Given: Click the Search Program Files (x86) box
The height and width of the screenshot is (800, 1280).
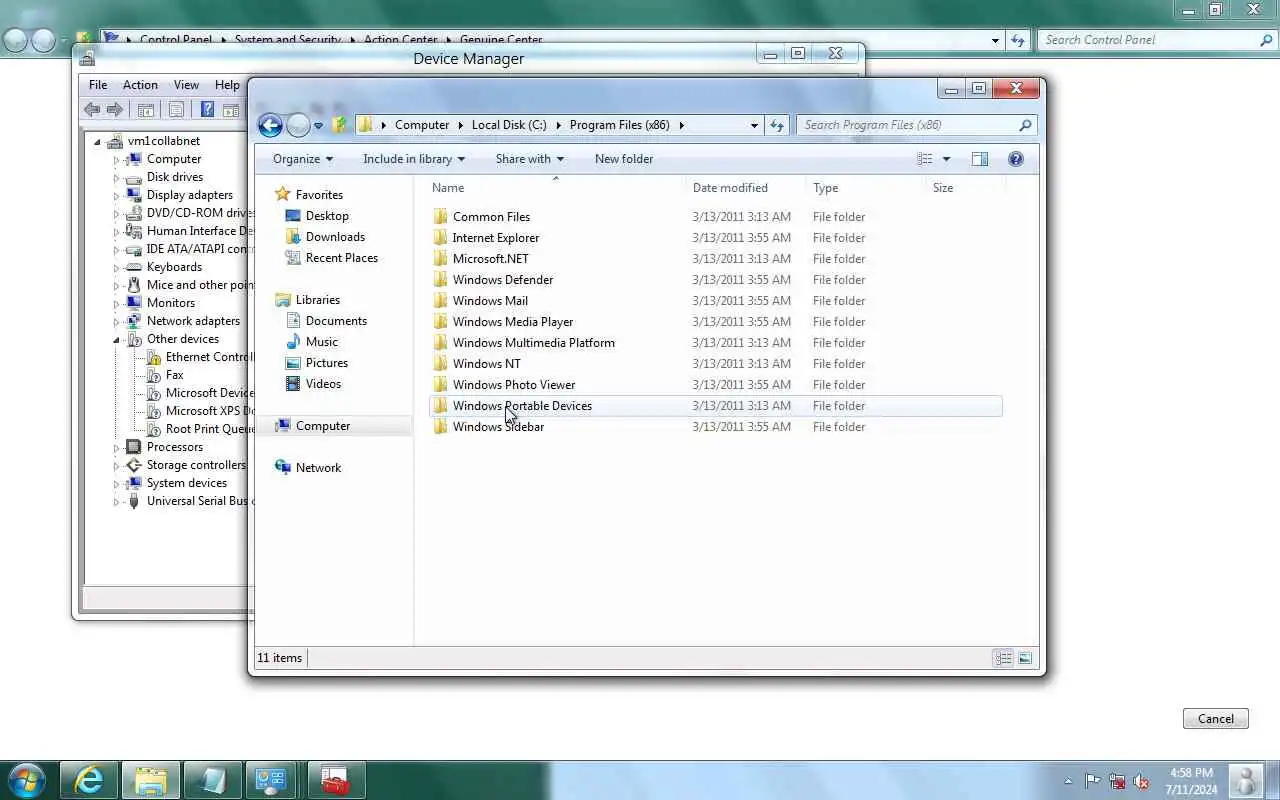Looking at the screenshot, I should 916,125.
